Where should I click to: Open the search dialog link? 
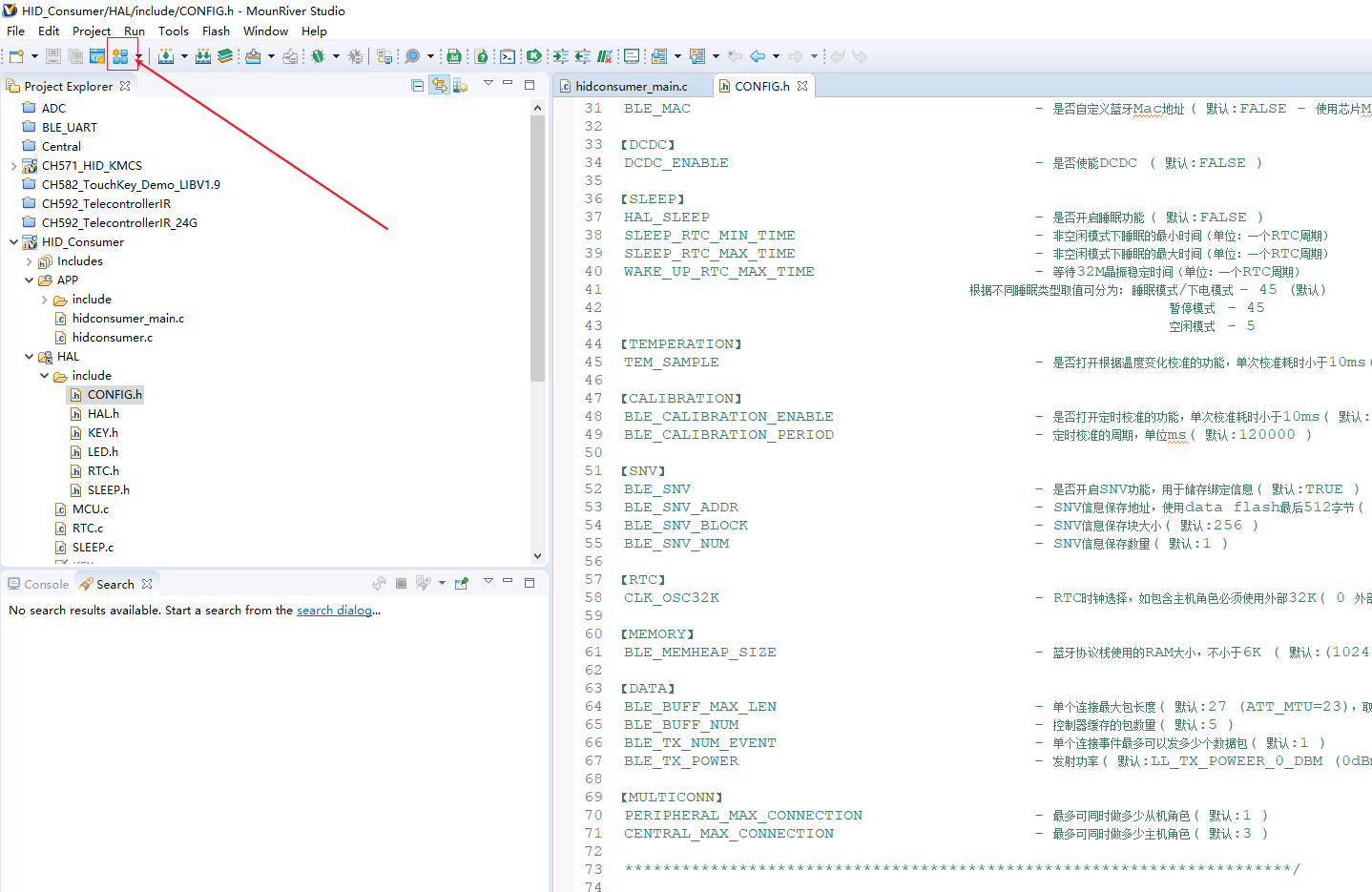point(334,610)
